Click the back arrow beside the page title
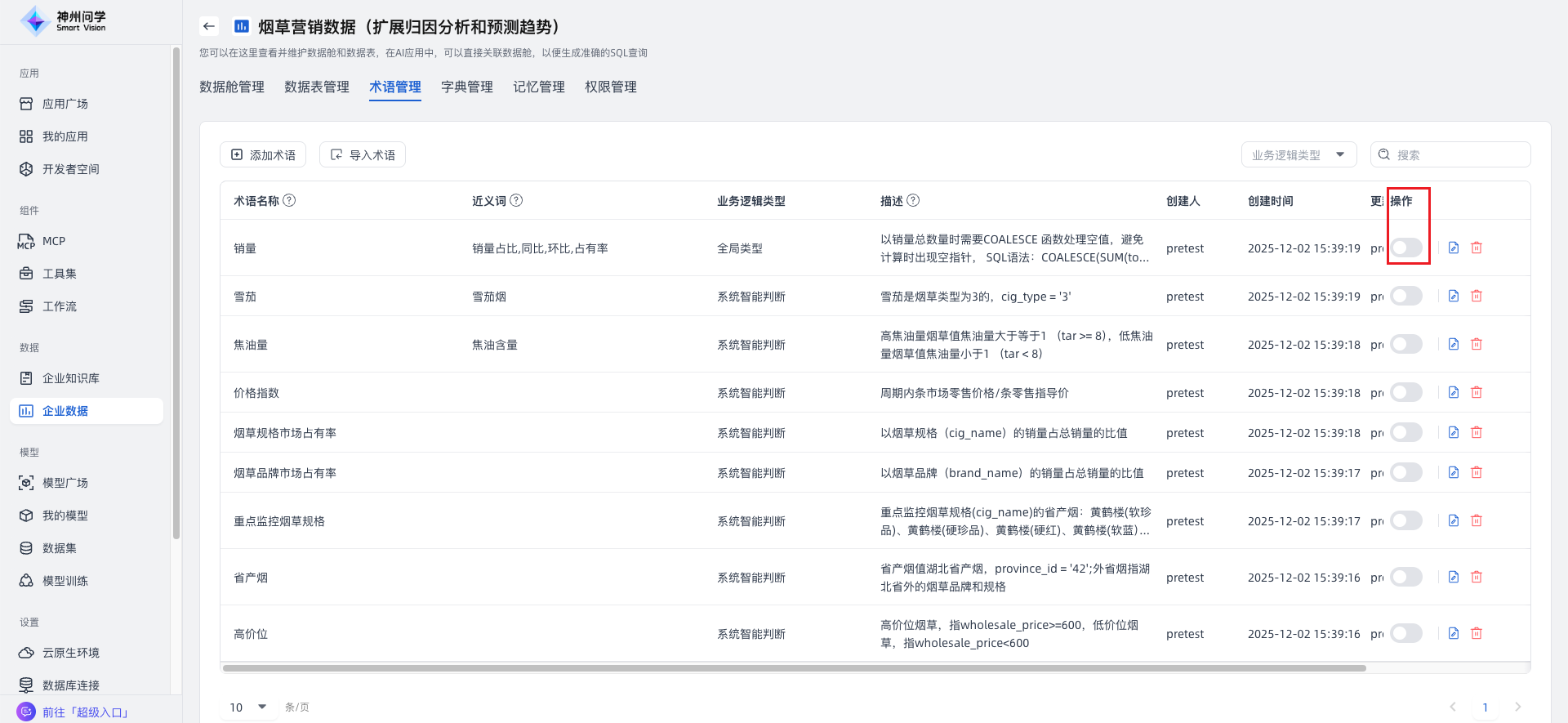 209,26
